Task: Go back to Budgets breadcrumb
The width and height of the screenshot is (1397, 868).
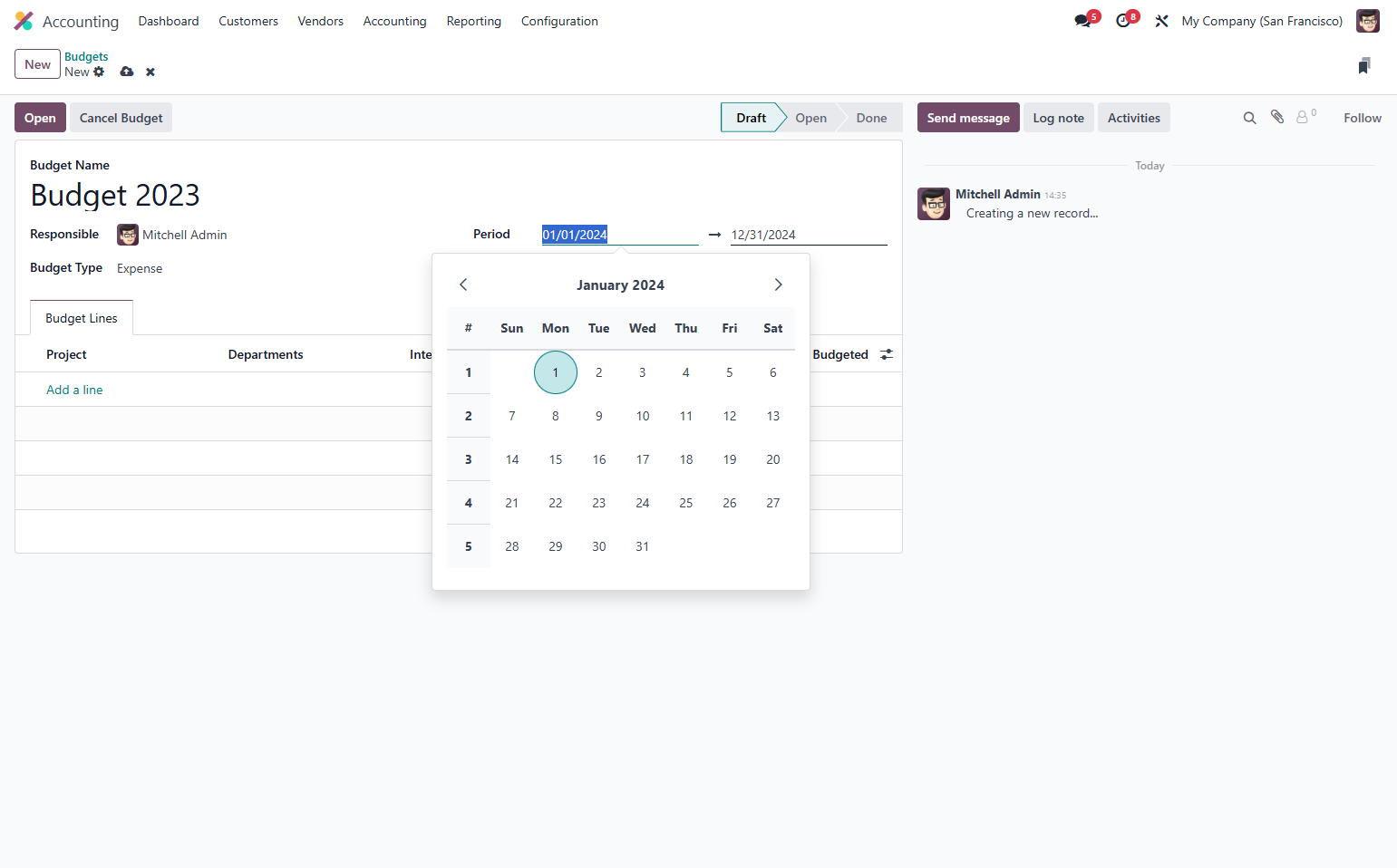Action: pyautogui.click(x=86, y=56)
